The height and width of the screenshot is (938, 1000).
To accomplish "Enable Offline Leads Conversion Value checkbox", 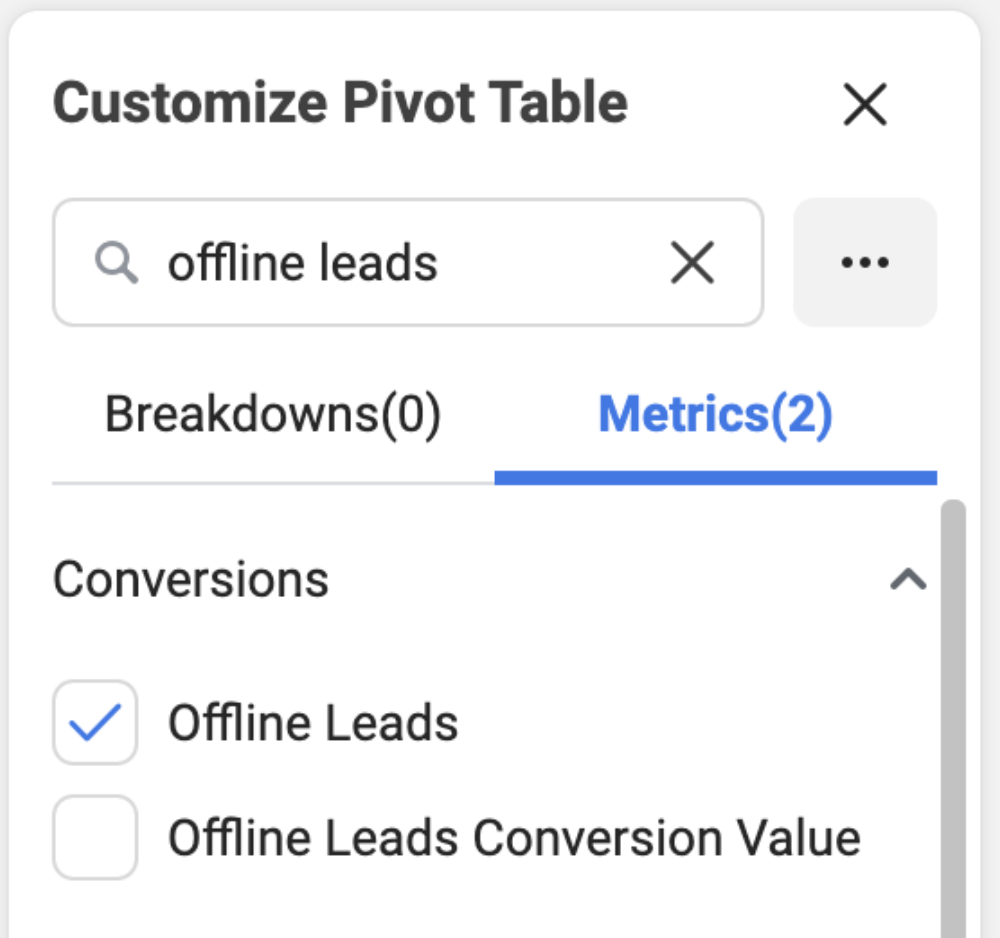I will click(x=95, y=837).
